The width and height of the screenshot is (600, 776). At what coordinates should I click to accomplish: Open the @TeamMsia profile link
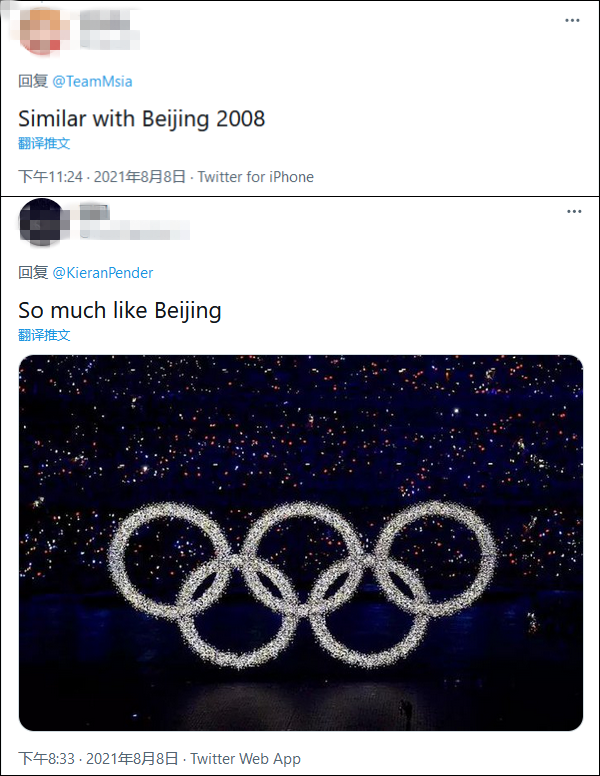(92, 81)
